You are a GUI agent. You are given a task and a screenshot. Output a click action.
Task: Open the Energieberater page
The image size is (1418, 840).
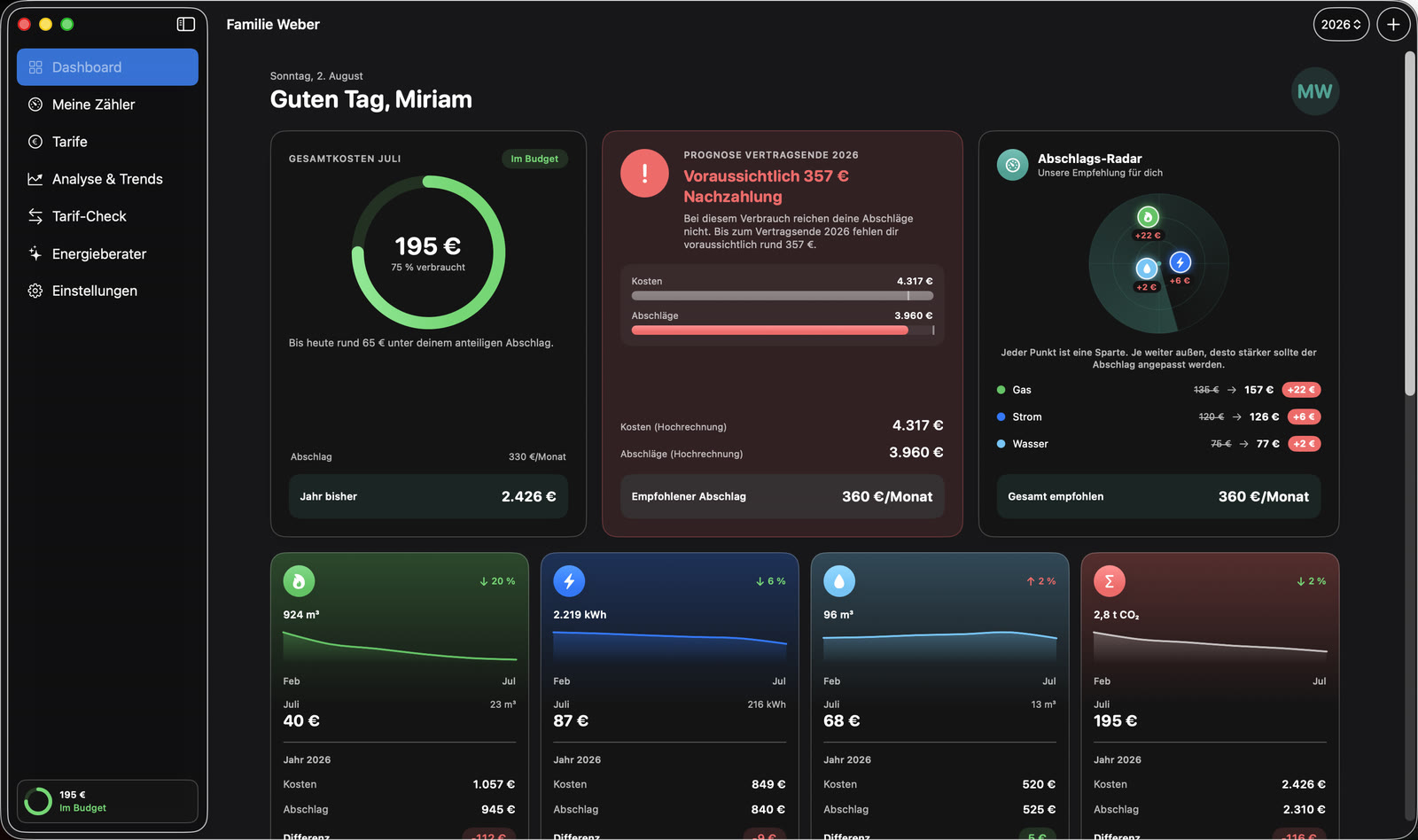107,253
